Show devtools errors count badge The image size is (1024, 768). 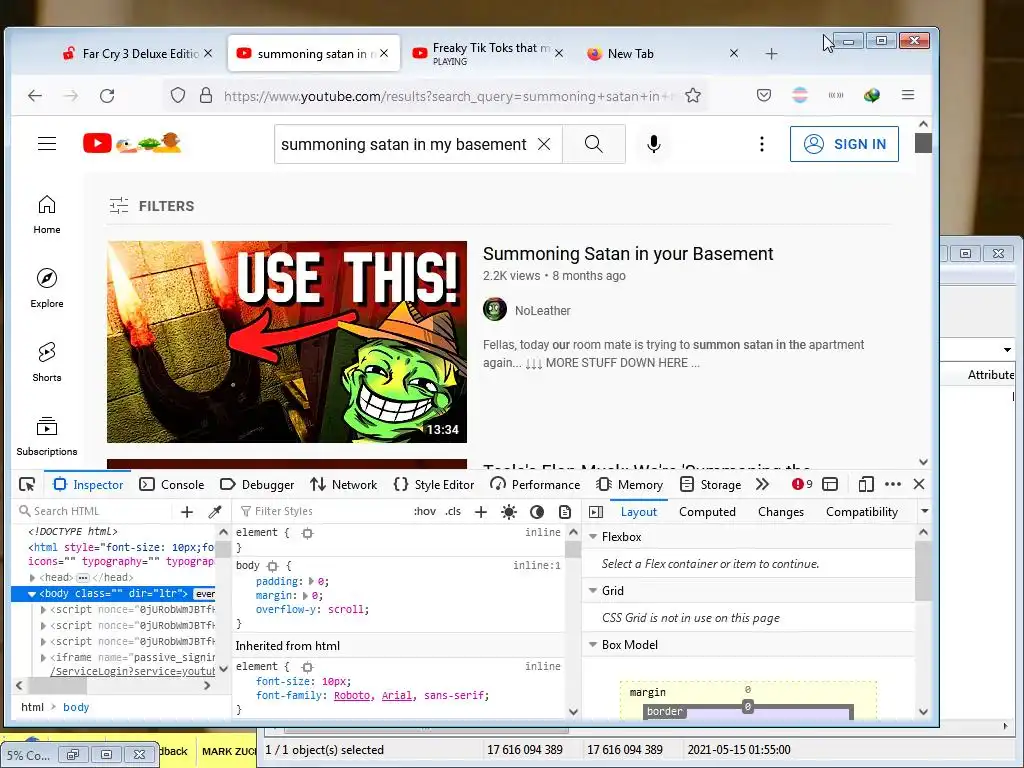pos(802,485)
